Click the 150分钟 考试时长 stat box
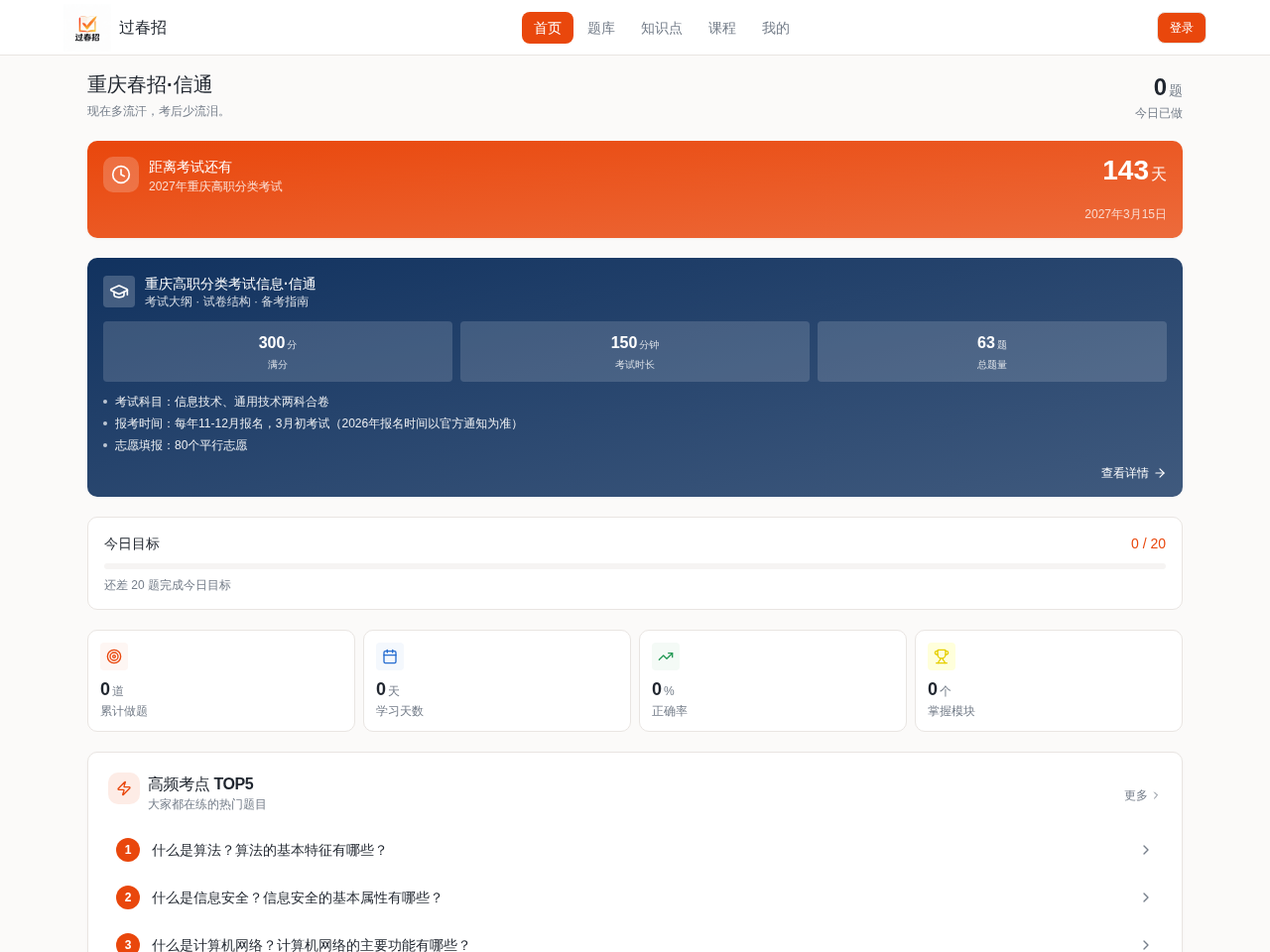This screenshot has height=952, width=1270. [x=635, y=351]
